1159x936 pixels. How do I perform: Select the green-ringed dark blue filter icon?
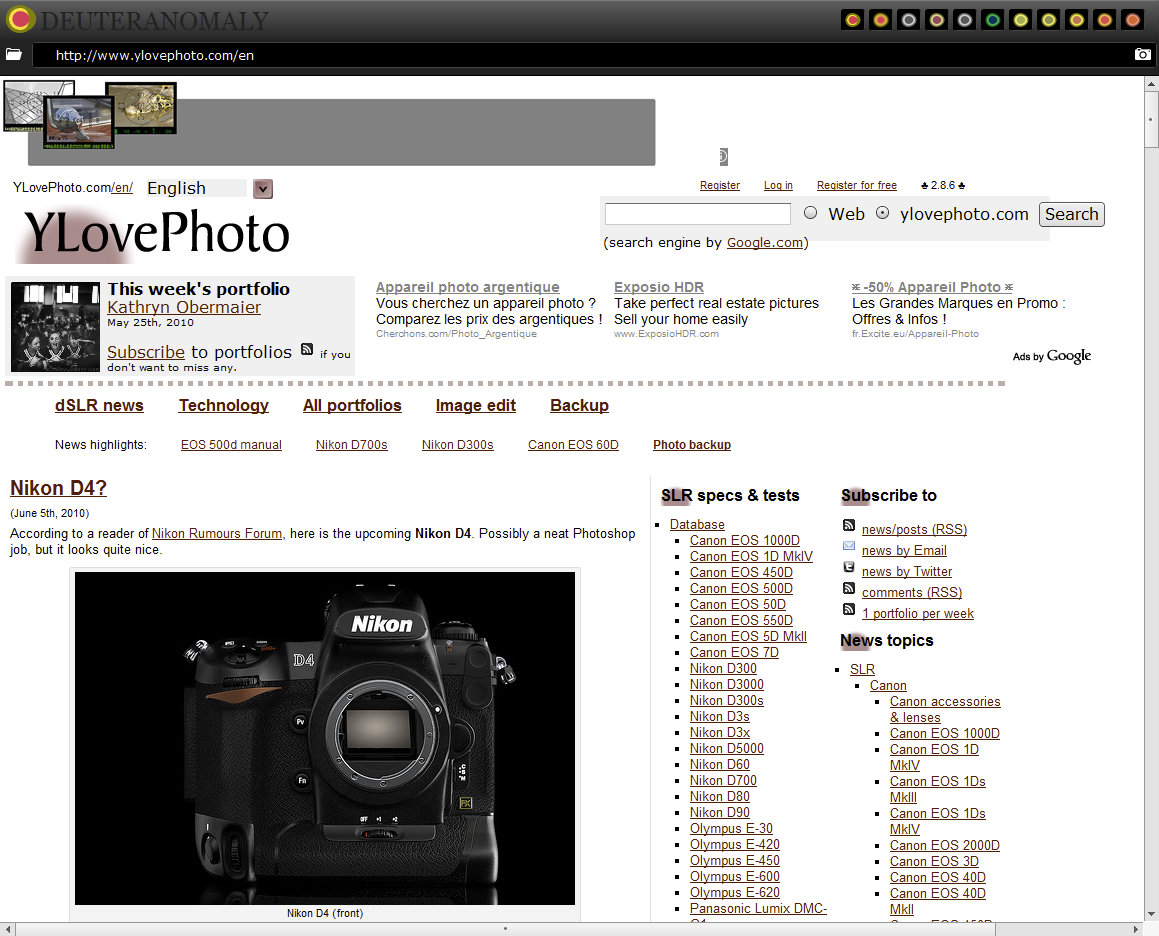[x=993, y=20]
